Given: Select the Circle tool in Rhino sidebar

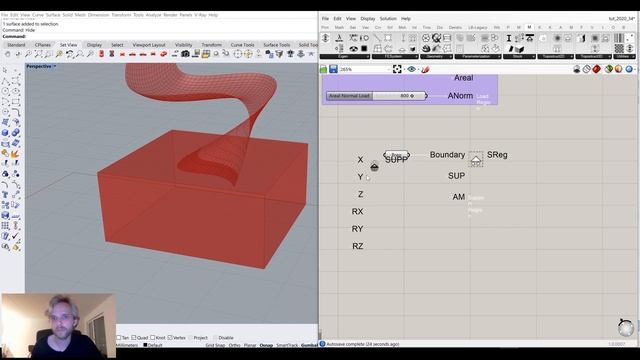Looking at the screenshot, I should [x=5, y=91].
